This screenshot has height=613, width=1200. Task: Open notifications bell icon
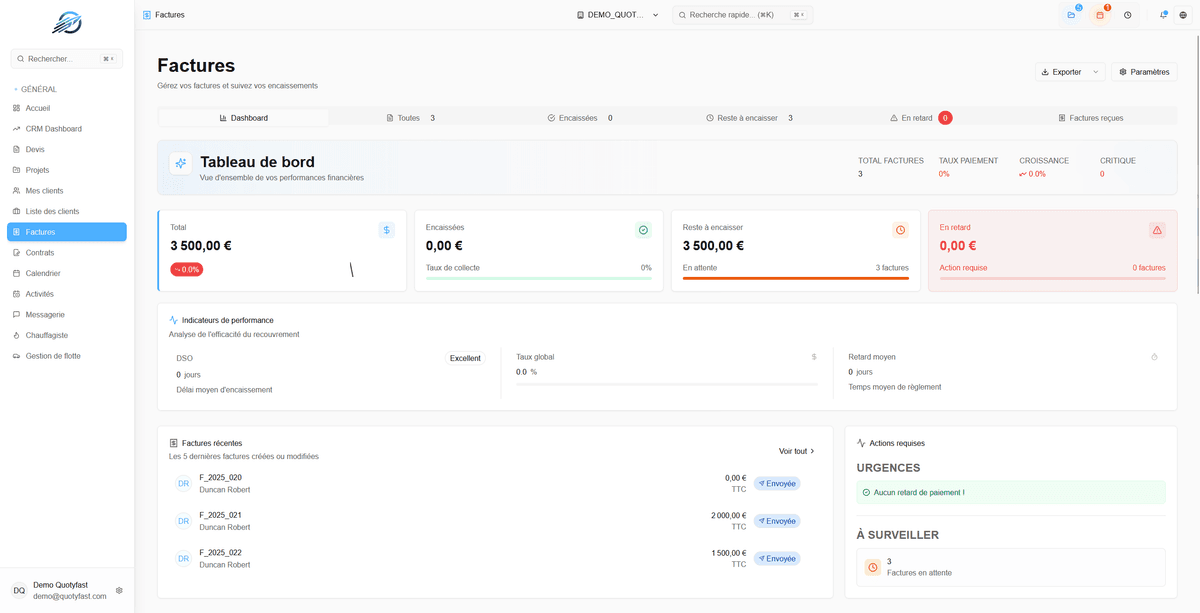click(x=1163, y=15)
